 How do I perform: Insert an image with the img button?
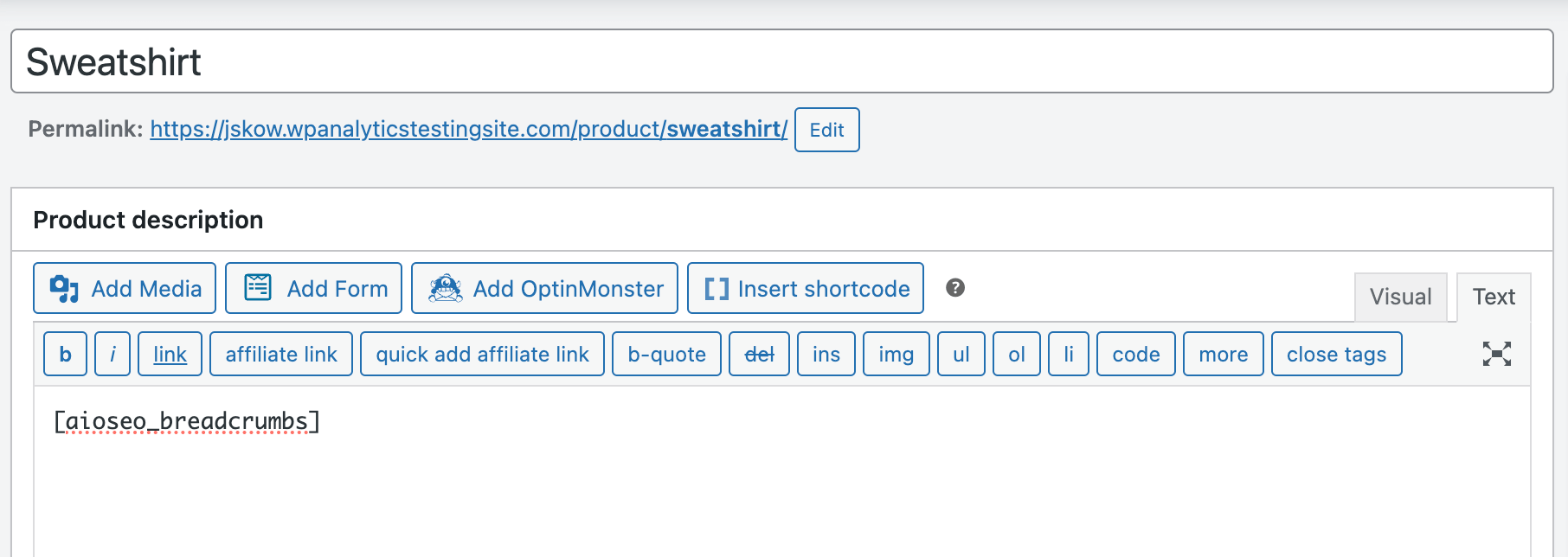pyautogui.click(x=896, y=354)
